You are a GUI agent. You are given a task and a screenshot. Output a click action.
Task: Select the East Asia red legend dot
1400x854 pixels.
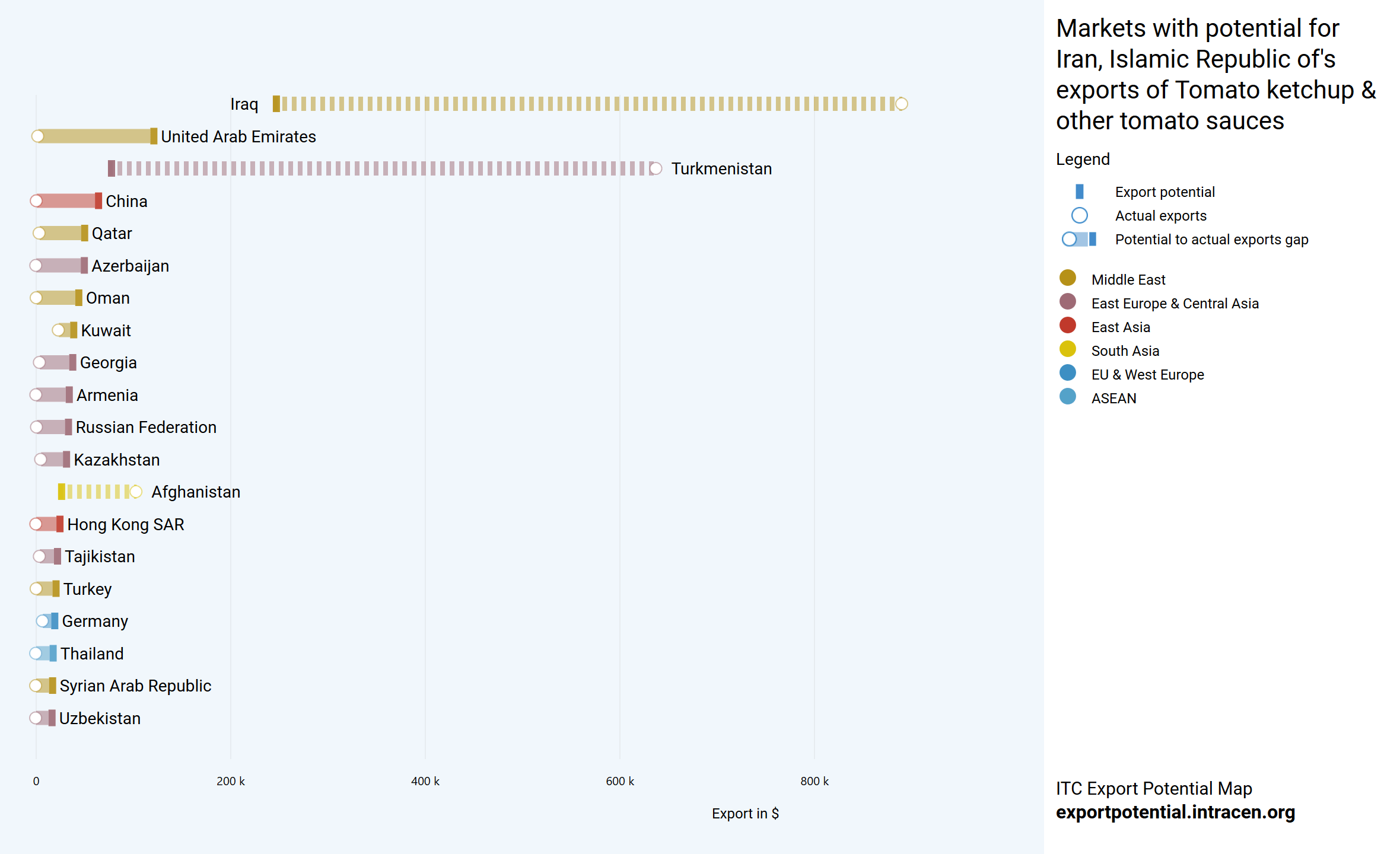click(x=1067, y=326)
